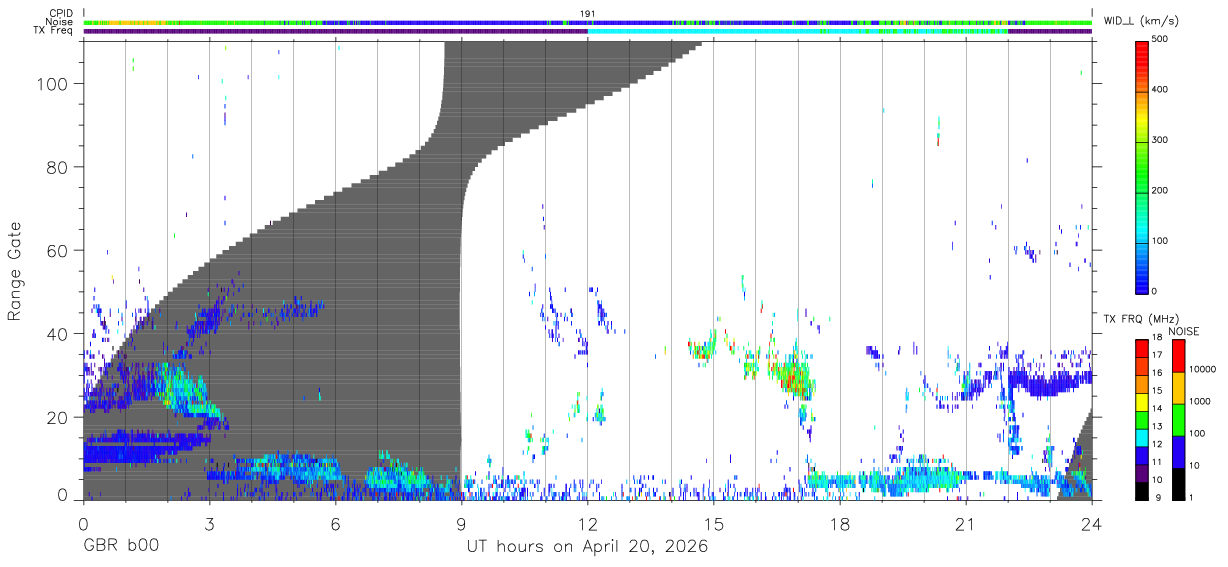Click the cyan segment of TX Freq strip
The image size is (1228, 567).
798,31
